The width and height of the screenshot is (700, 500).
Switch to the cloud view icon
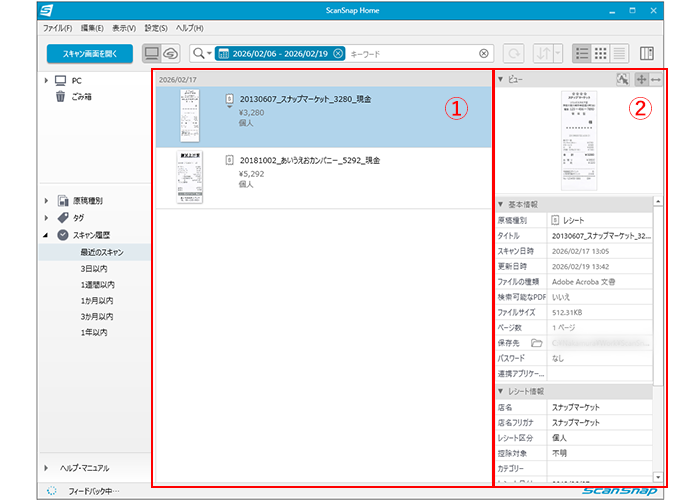[x=171, y=53]
